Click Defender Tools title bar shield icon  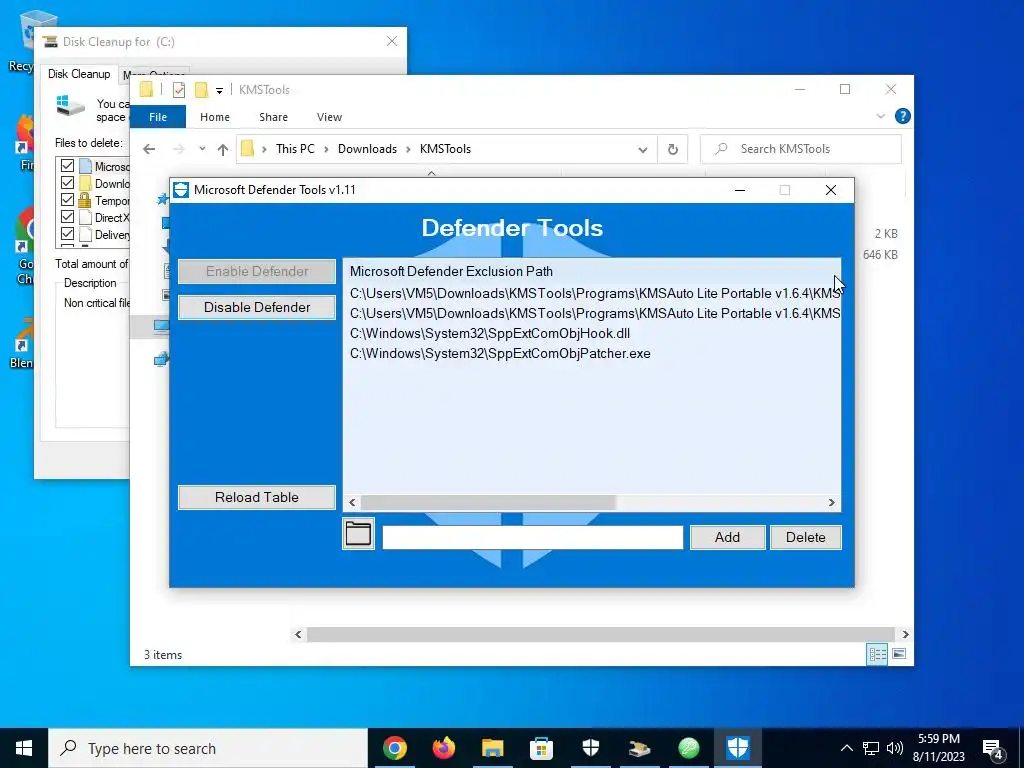click(181, 190)
